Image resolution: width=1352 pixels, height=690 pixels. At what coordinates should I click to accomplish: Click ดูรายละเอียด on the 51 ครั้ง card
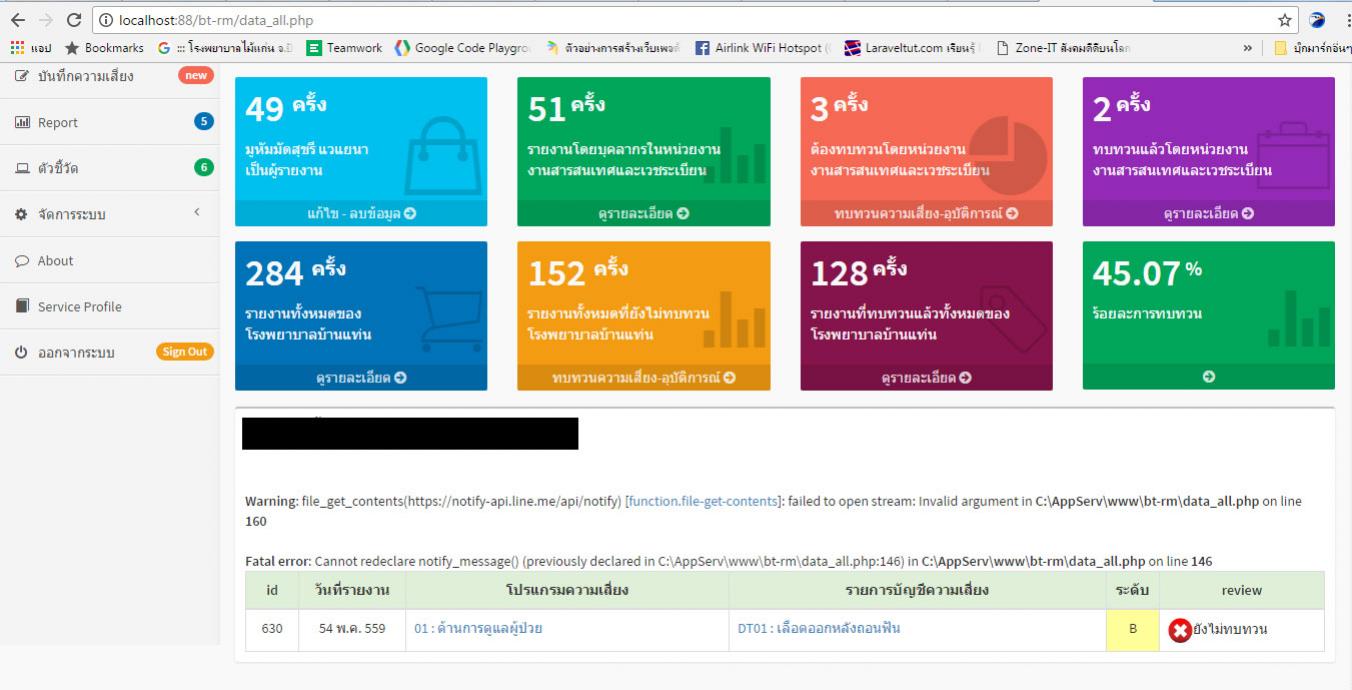(x=644, y=213)
